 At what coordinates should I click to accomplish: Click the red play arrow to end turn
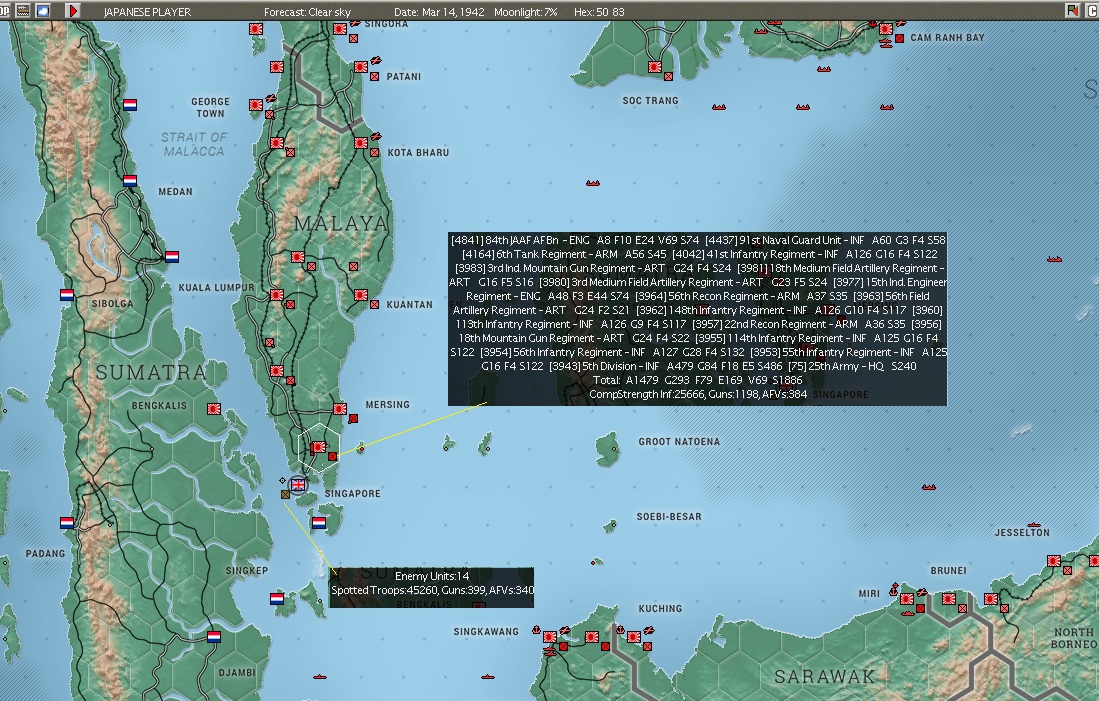[x=73, y=11]
